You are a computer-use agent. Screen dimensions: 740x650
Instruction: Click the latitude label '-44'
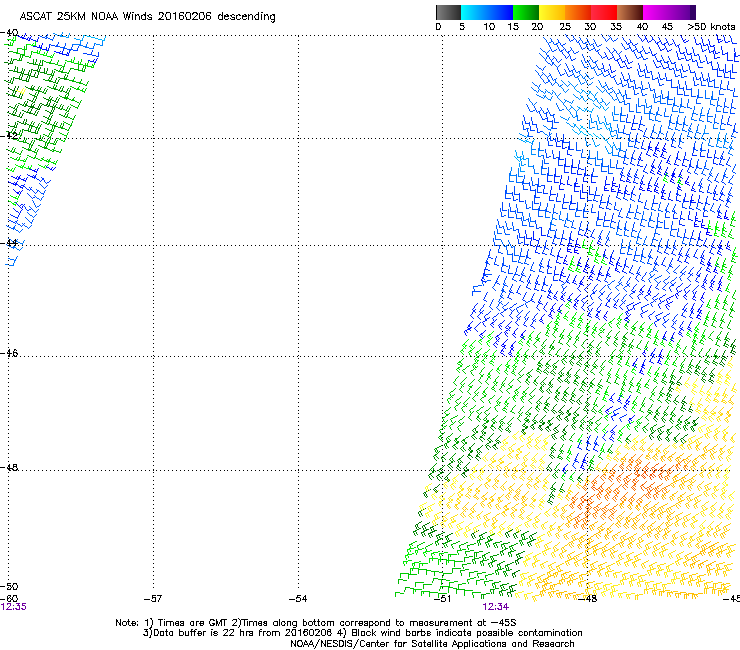point(9,243)
